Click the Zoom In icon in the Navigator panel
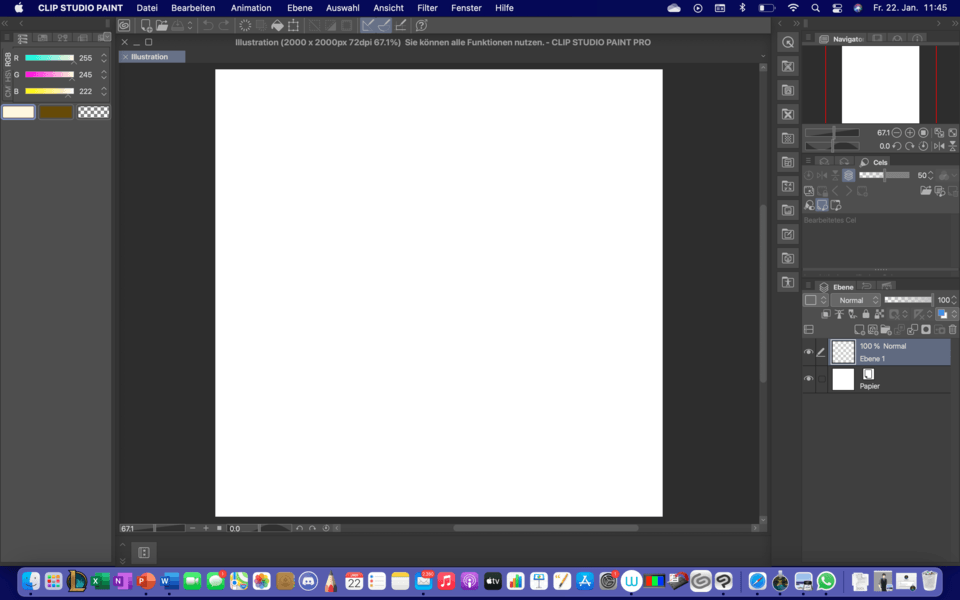Viewport: 960px width, 600px height. coord(910,132)
